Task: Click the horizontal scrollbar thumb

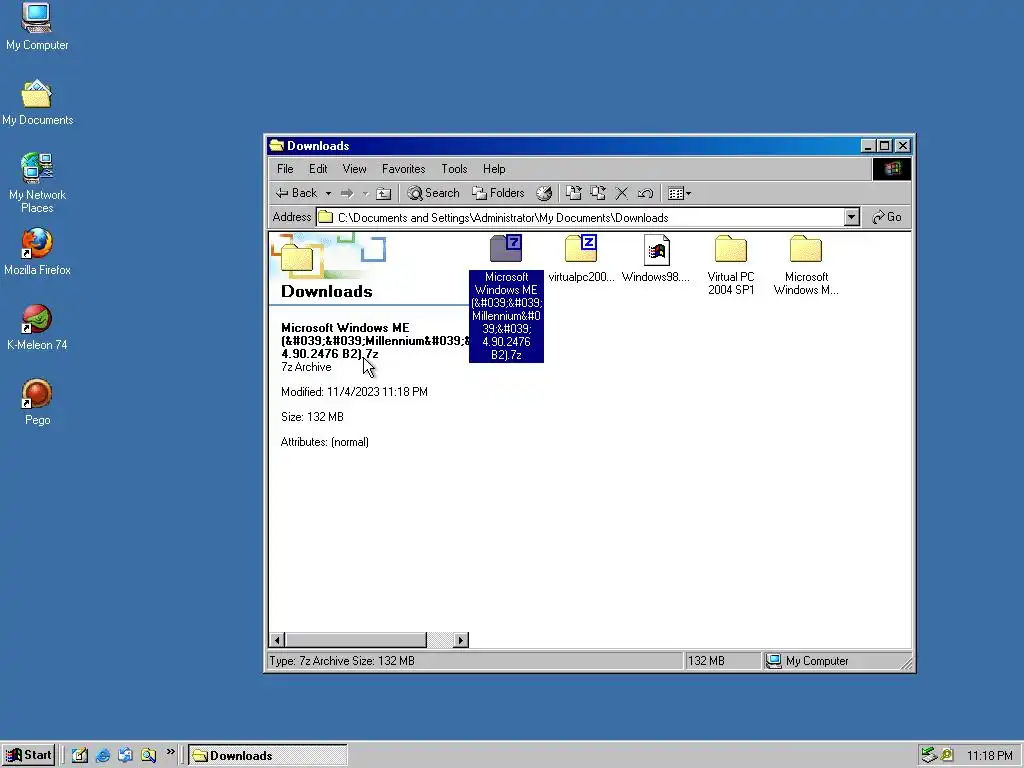Action: [x=356, y=640]
